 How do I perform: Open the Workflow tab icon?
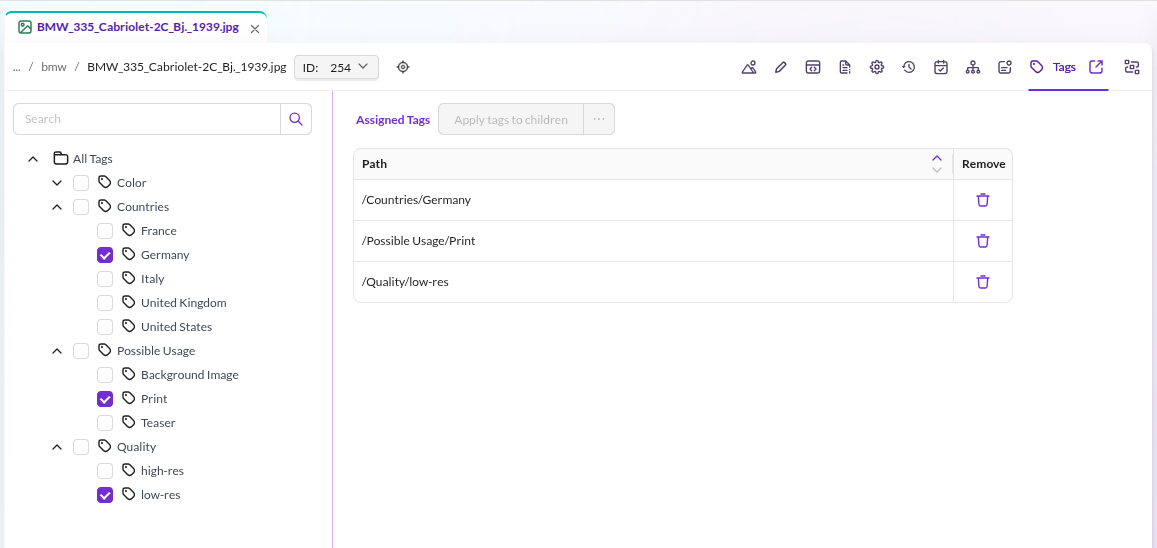[x=1131, y=67]
